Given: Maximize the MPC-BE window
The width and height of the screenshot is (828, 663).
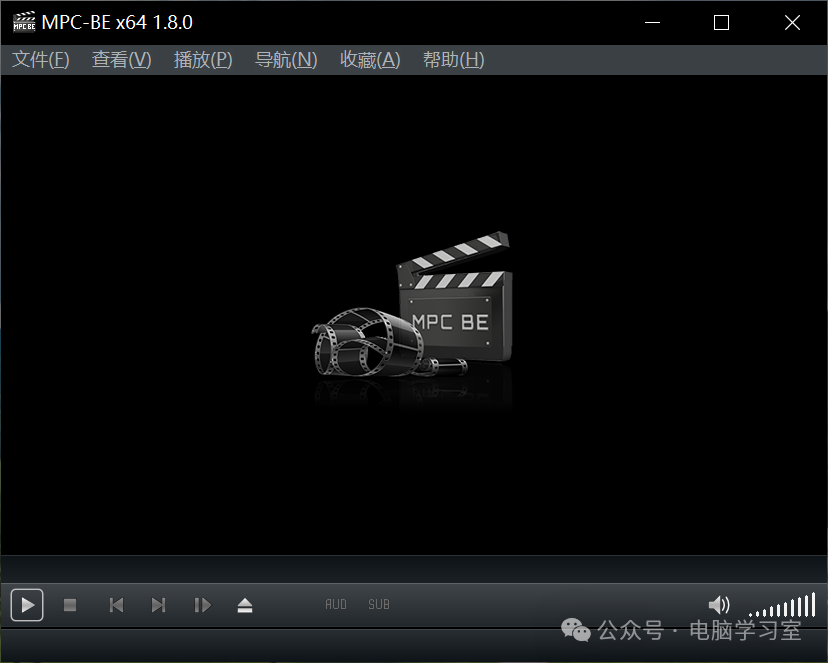Looking at the screenshot, I should tap(721, 22).
